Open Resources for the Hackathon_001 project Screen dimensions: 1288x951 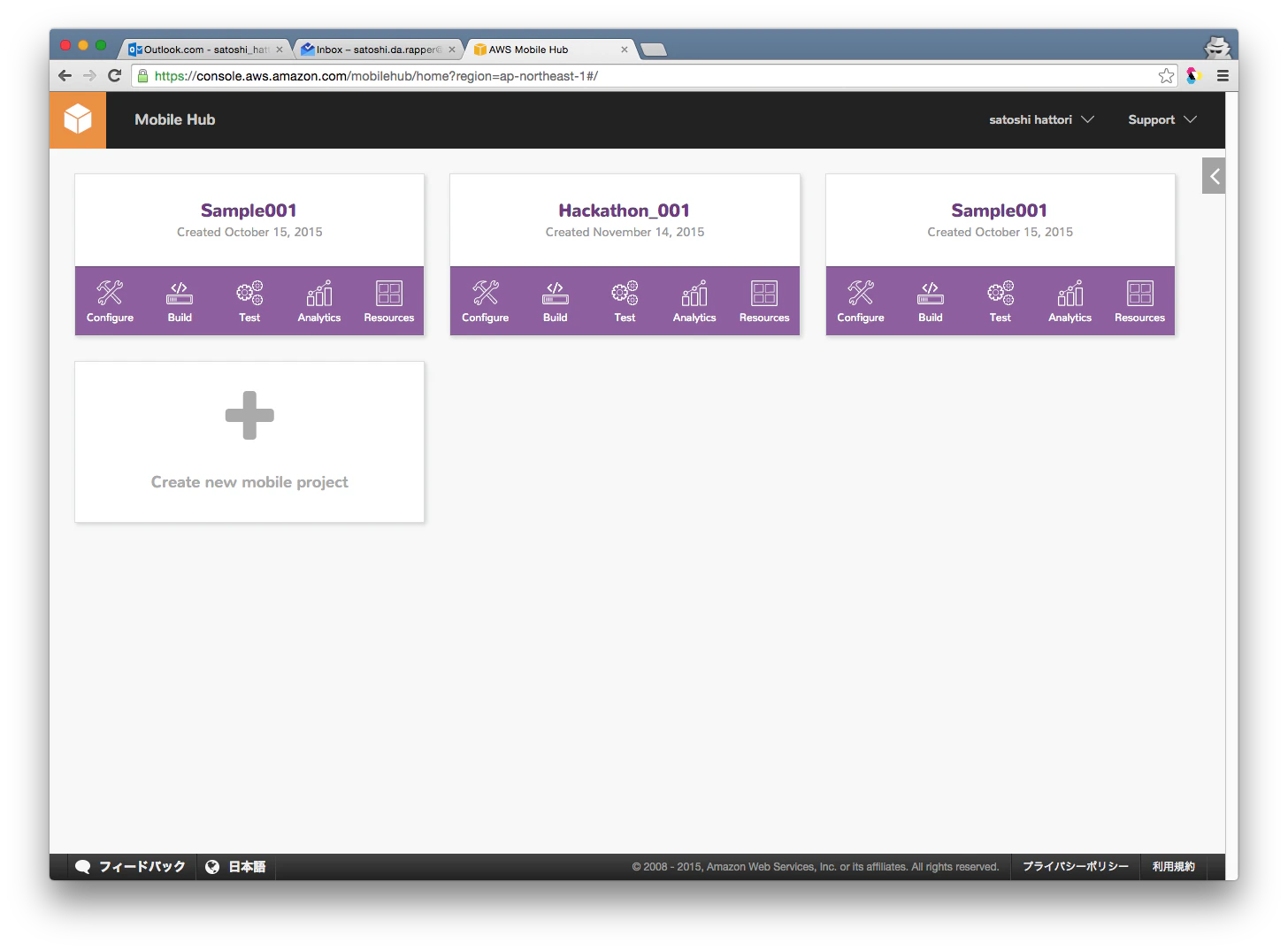pyautogui.click(x=764, y=302)
